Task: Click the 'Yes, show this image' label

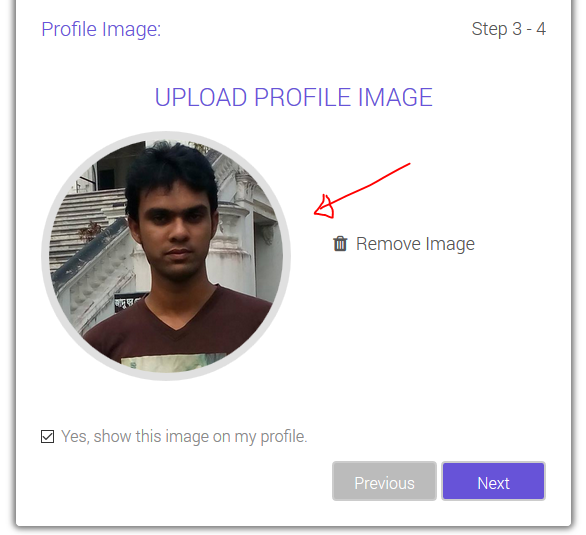Action: click(184, 436)
